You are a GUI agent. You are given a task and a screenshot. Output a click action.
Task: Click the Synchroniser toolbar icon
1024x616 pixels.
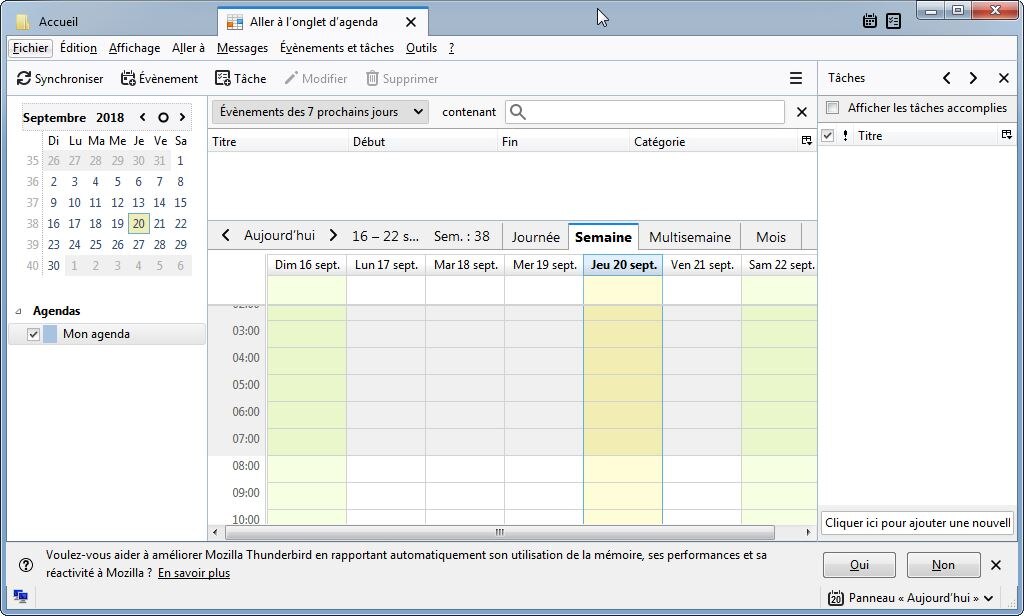tap(24, 79)
